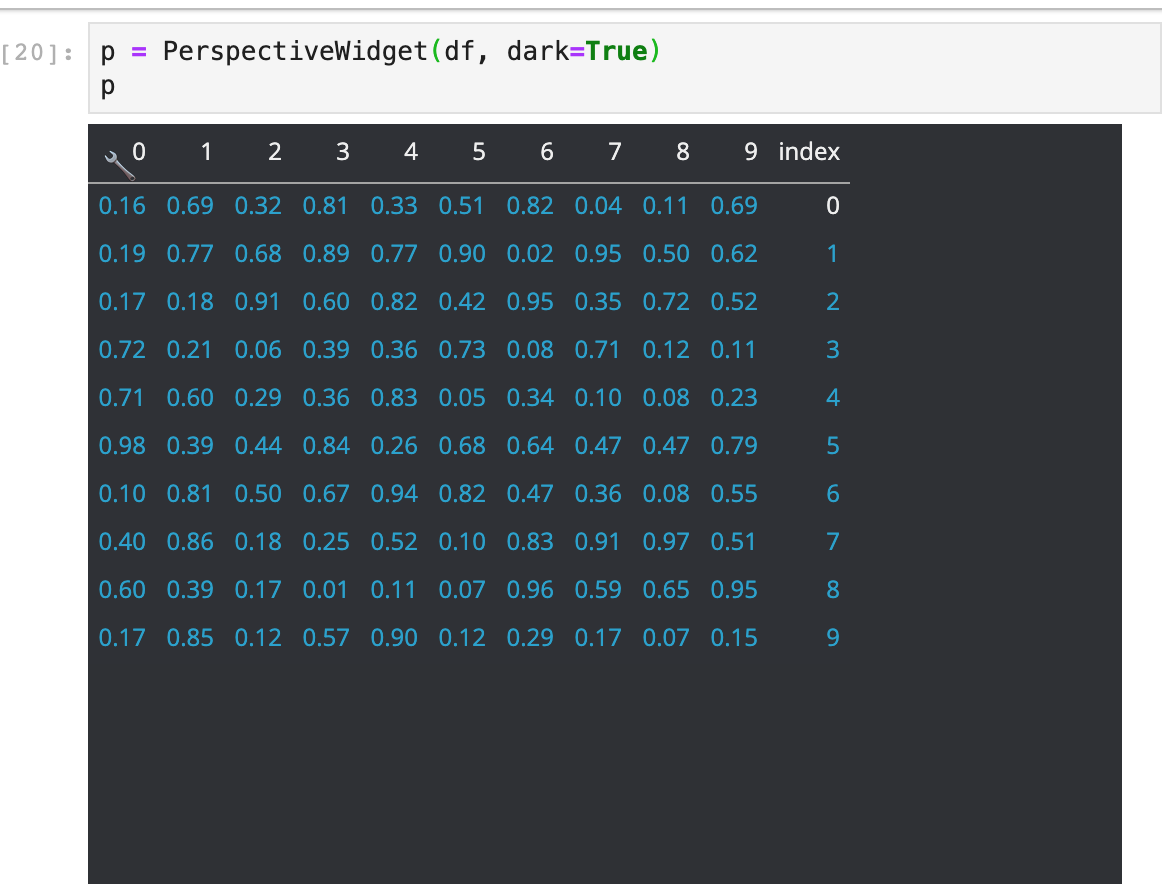Sort by column header 7

point(615,152)
